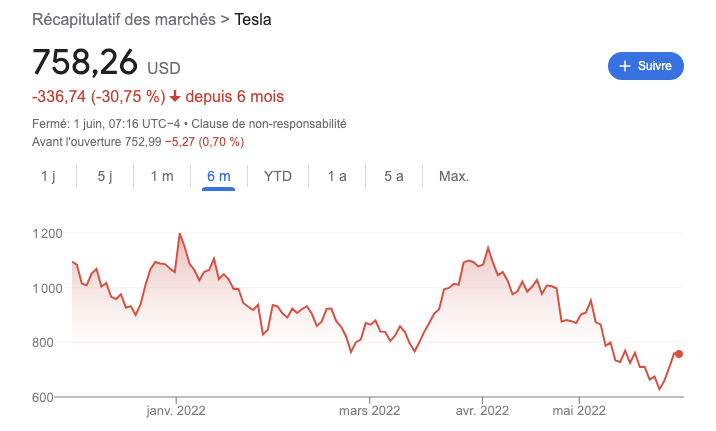
Task: Select the 5 j time range tab
Action: coord(105,176)
